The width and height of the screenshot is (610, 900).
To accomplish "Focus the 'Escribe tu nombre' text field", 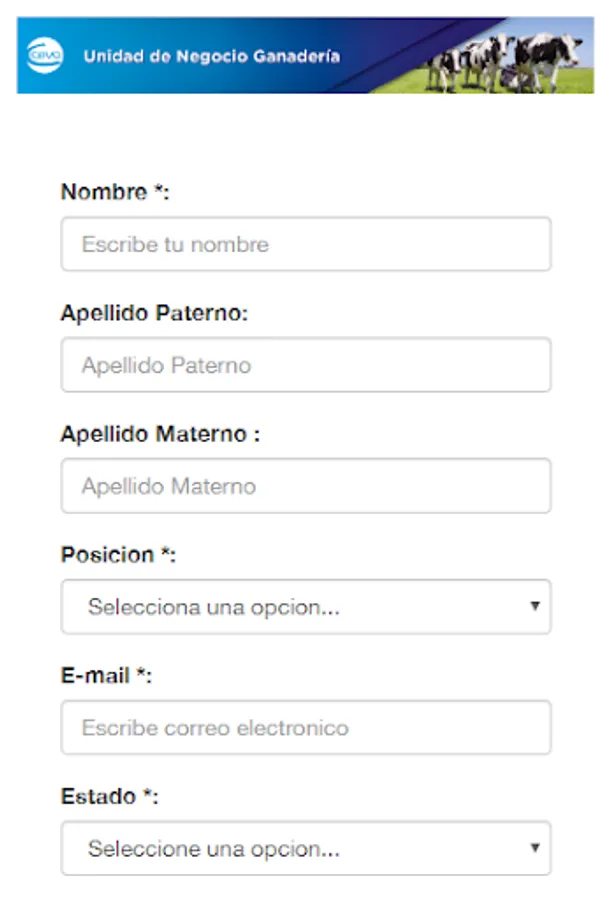I will click(305, 244).
